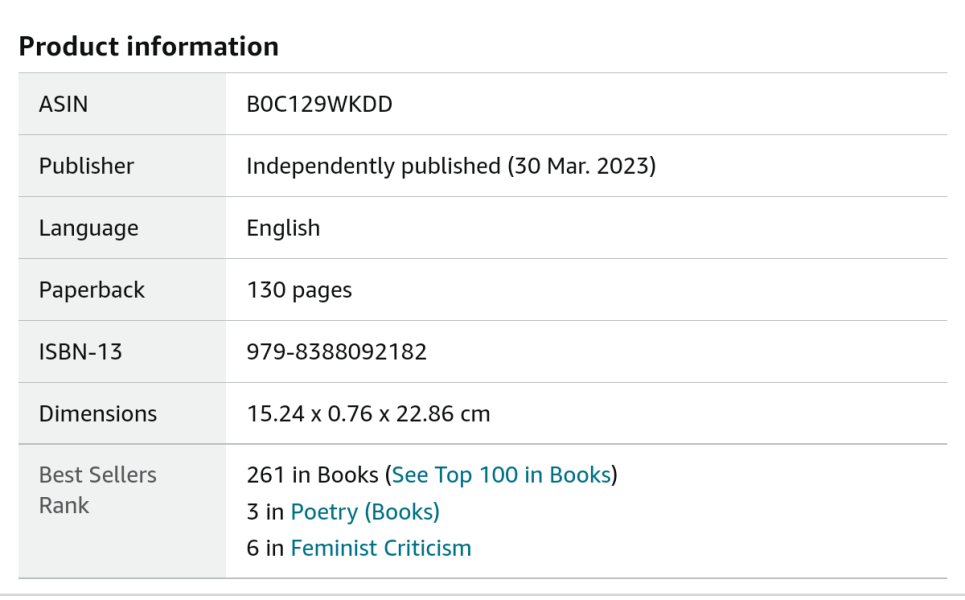Click the dimensions value in centimeters
The image size is (965, 600).
coord(369,413)
